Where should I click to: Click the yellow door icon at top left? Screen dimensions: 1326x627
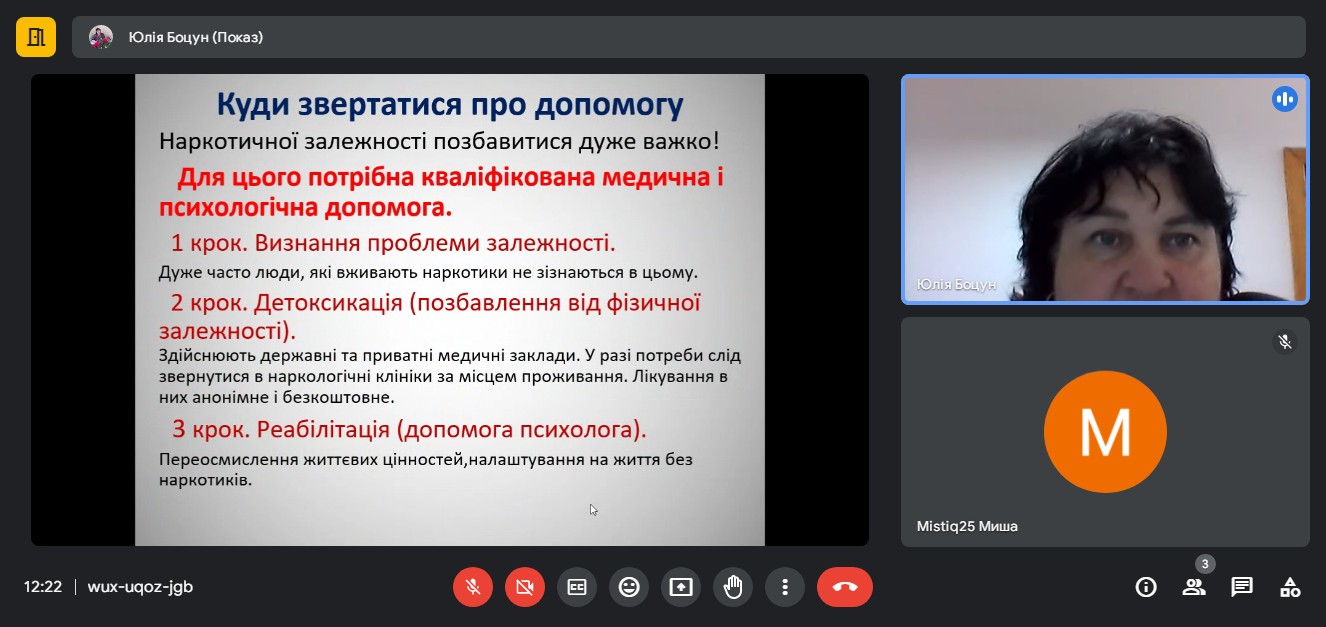pos(36,37)
